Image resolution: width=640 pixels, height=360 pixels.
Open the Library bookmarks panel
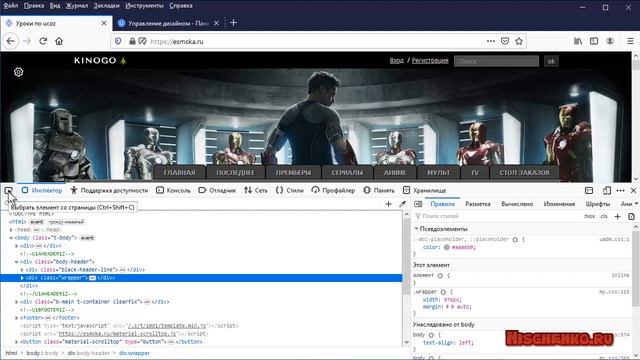[x=578, y=41]
